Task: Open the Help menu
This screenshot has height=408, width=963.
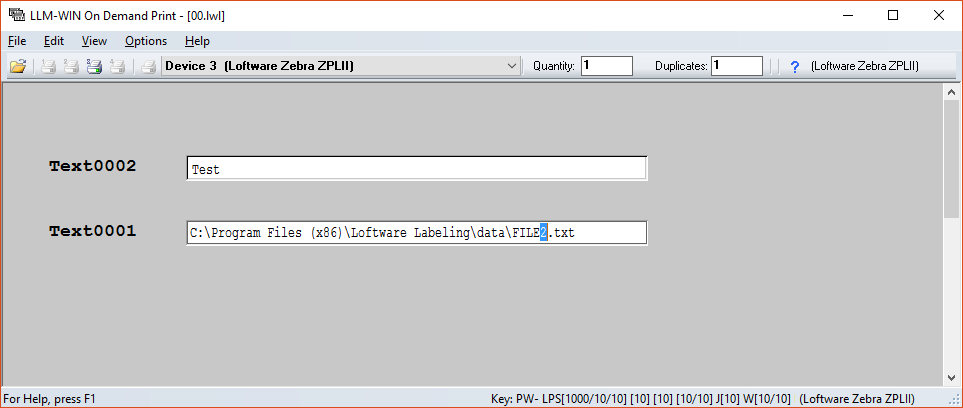Action: point(197,41)
